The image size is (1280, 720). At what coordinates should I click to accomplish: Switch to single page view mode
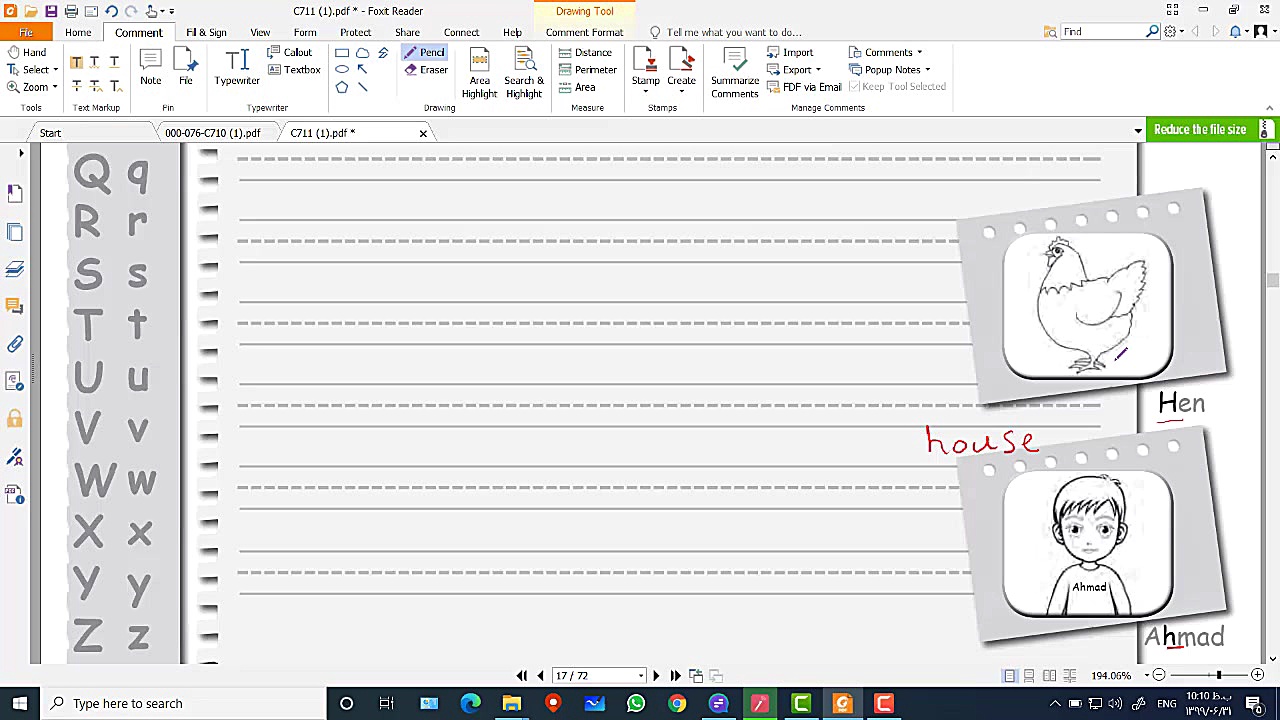click(1010, 676)
